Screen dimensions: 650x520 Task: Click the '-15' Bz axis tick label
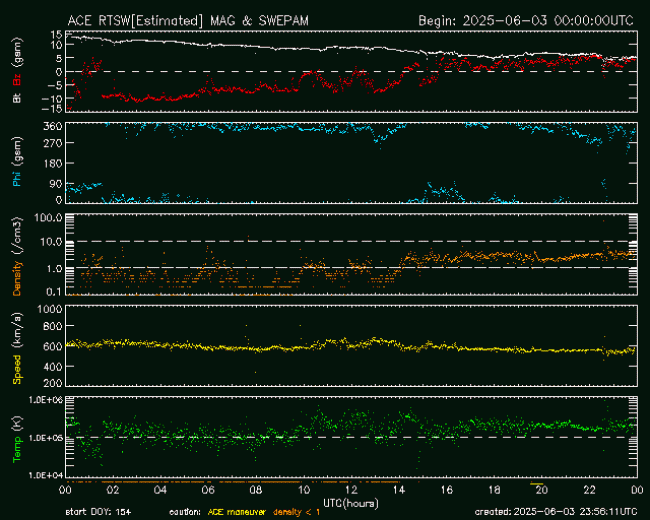(52, 109)
